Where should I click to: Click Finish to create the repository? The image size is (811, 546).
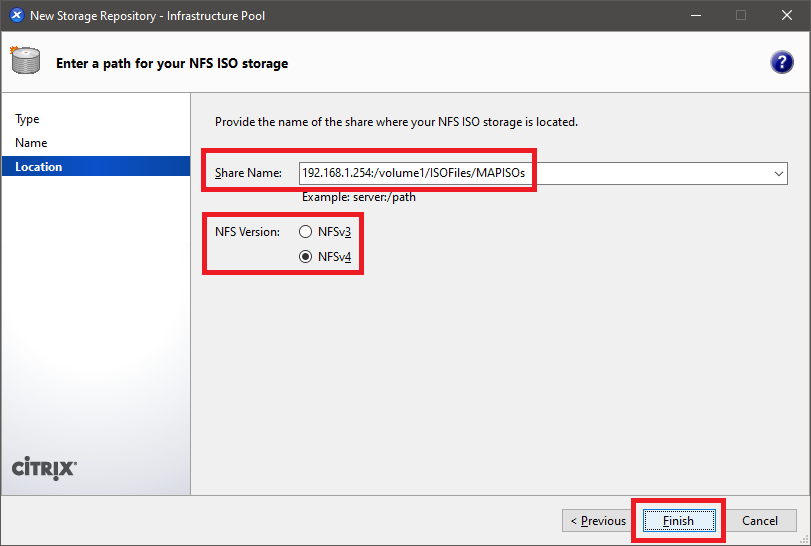[678, 521]
